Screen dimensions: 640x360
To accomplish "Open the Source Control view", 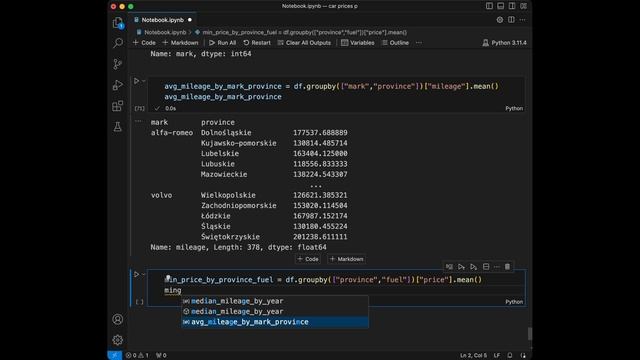I will [x=118, y=64].
